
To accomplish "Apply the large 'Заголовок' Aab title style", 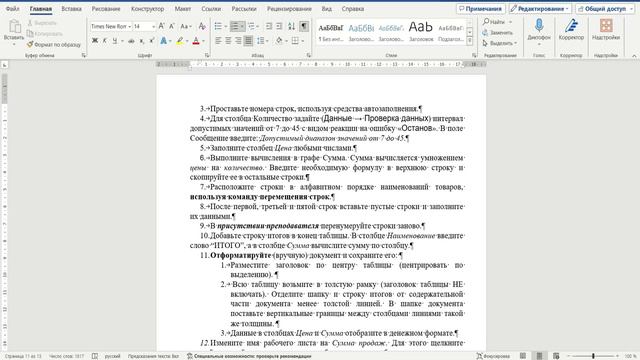I will pyautogui.click(x=420, y=32).
